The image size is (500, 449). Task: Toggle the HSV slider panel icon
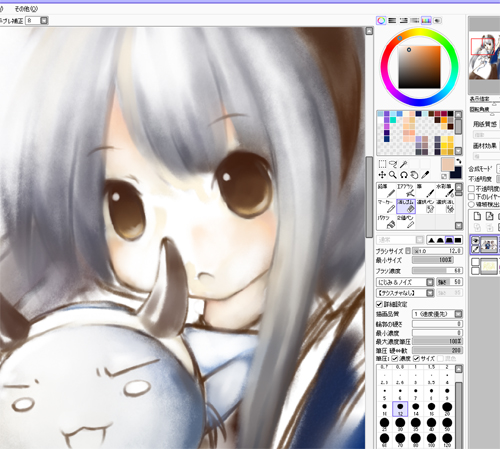coord(404,21)
